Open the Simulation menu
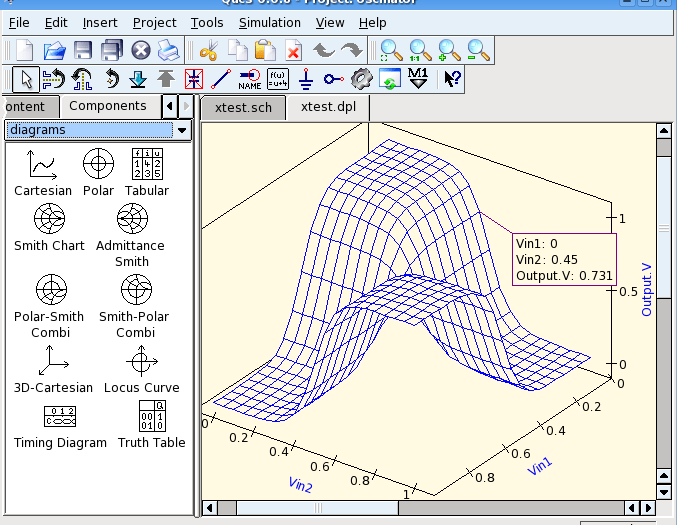 269,22
